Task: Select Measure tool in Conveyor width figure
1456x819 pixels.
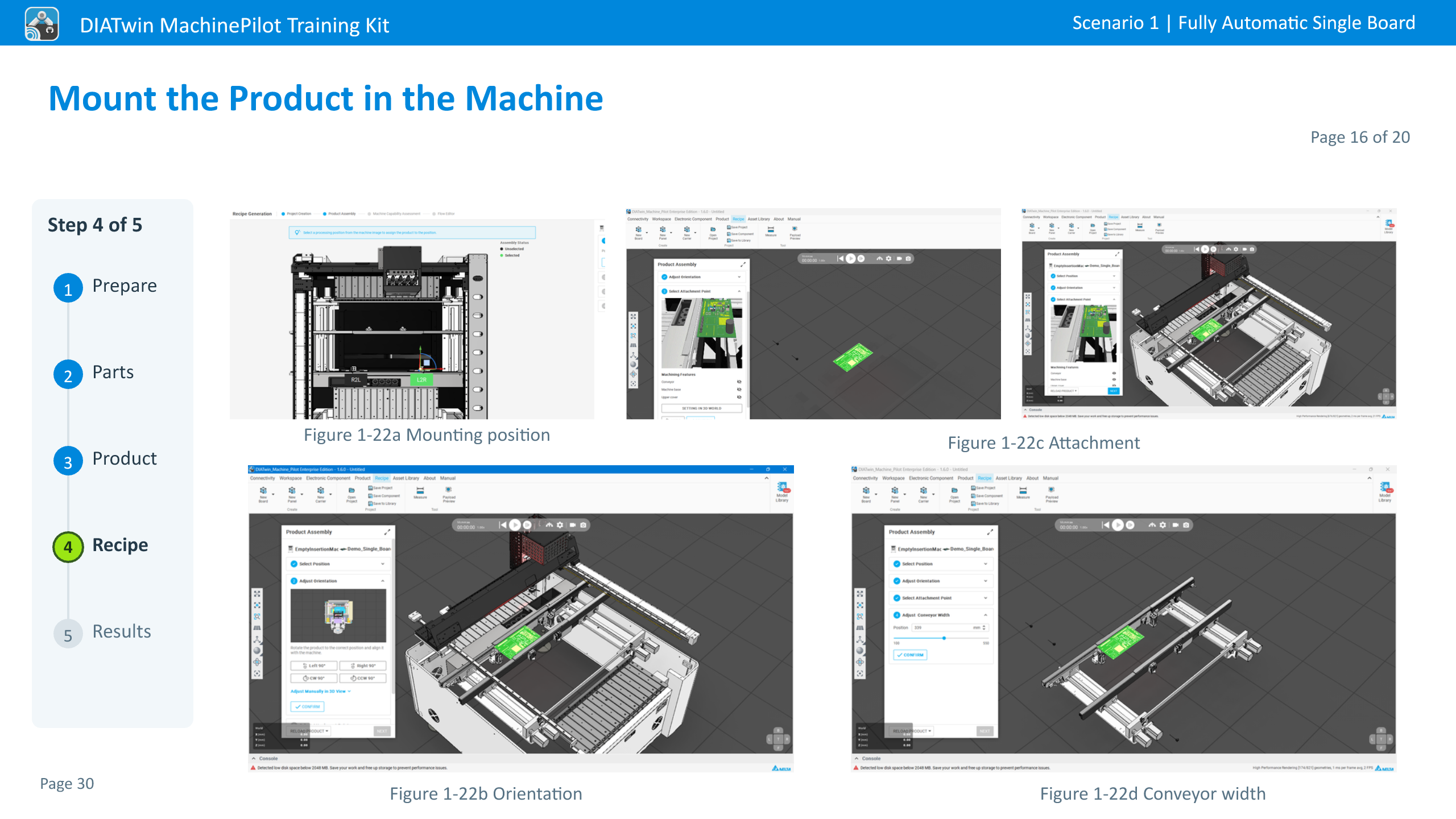Action: coord(1023,493)
